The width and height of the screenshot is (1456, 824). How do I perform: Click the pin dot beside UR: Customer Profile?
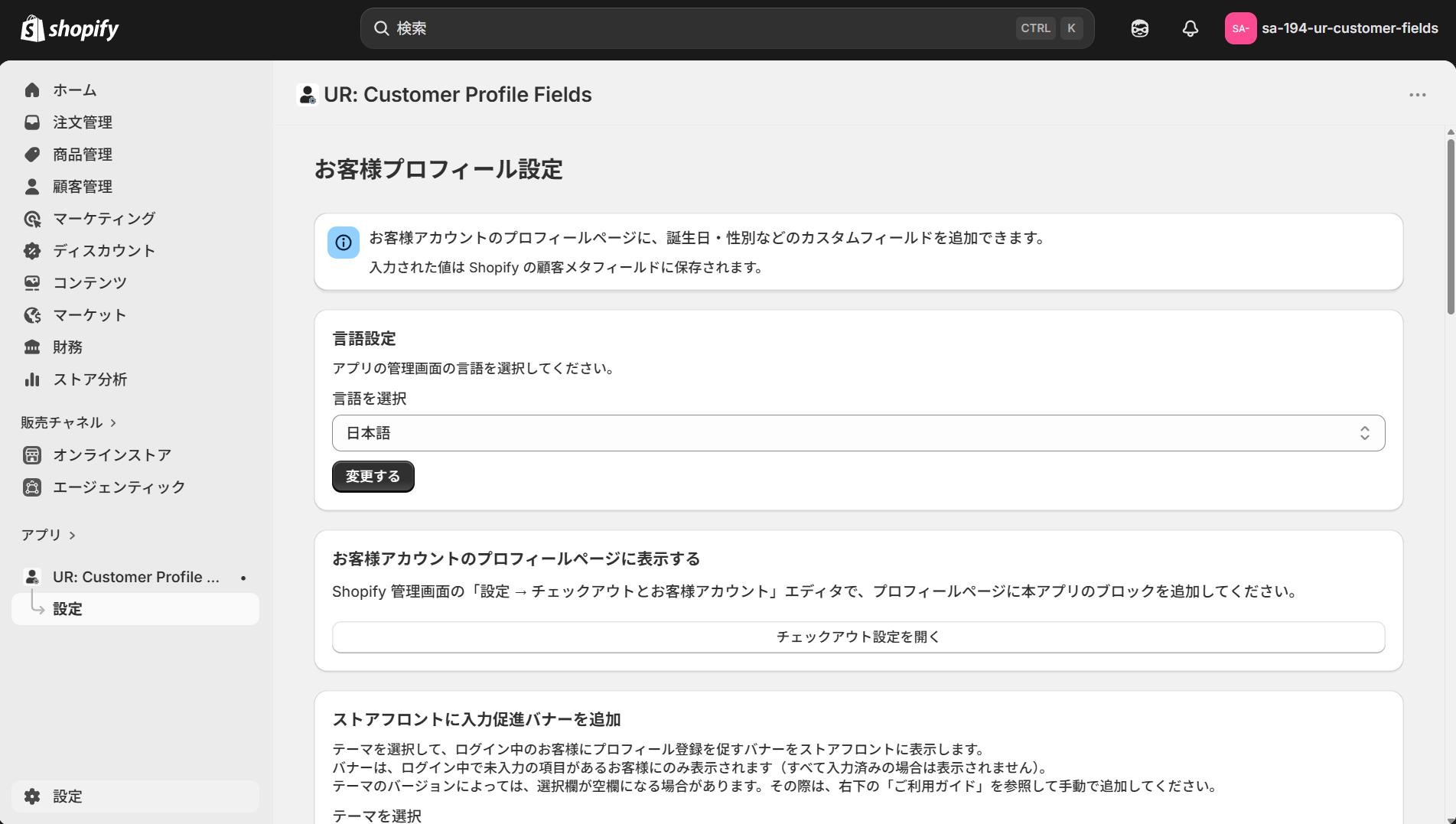pos(243,578)
